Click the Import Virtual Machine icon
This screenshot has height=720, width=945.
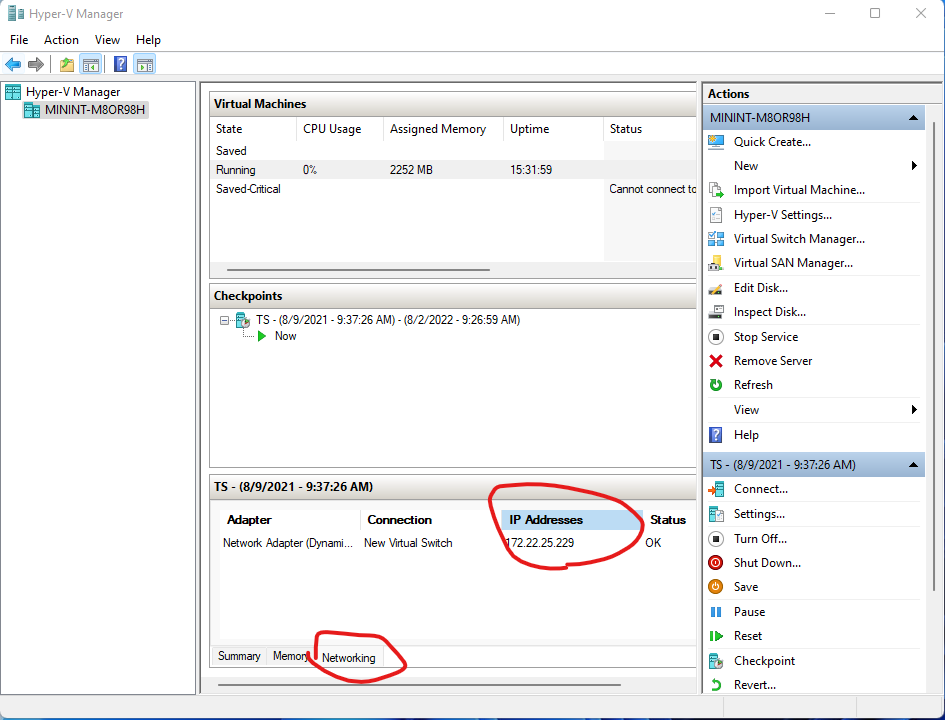coord(716,190)
